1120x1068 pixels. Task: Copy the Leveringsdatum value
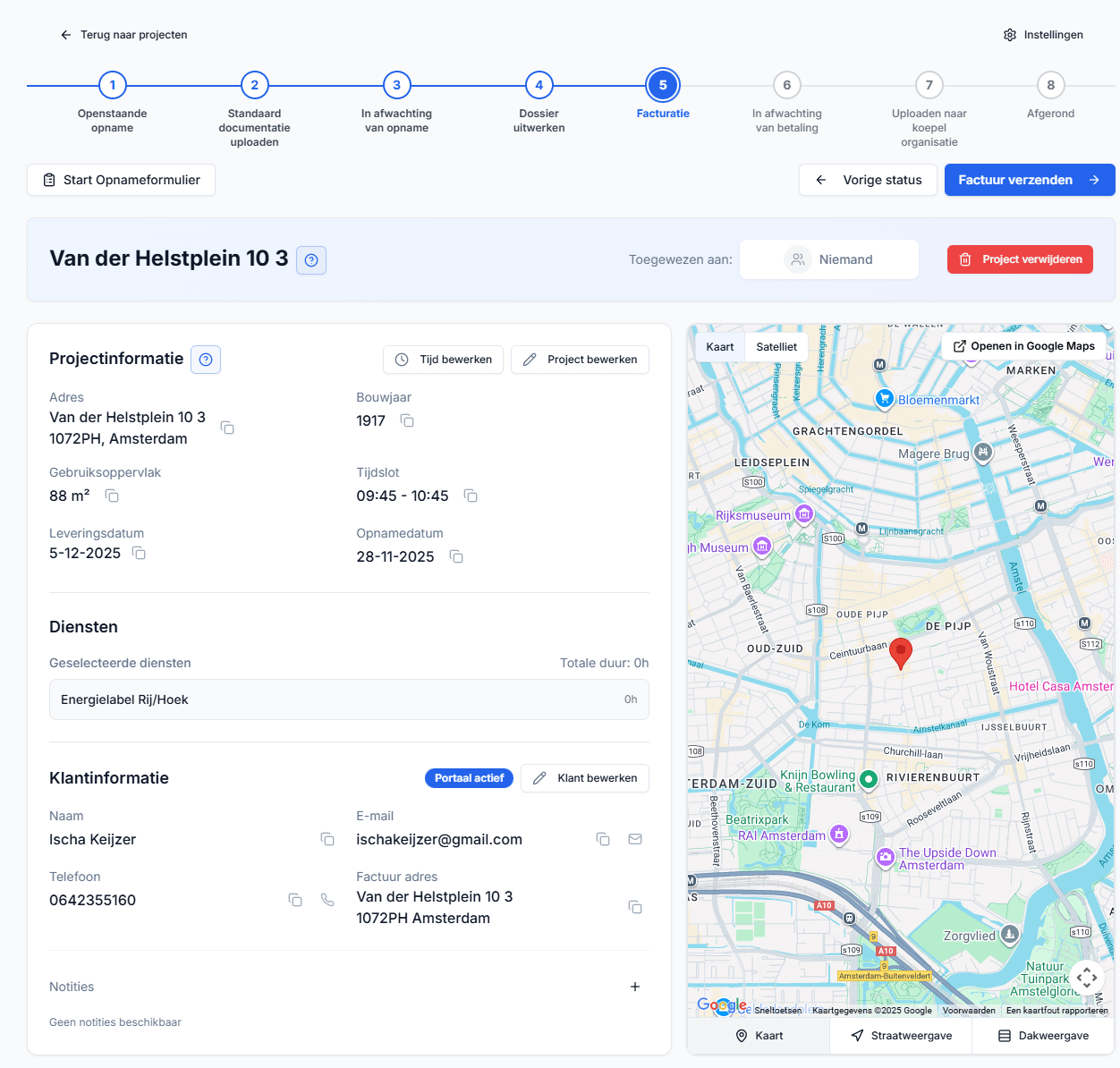(x=139, y=554)
